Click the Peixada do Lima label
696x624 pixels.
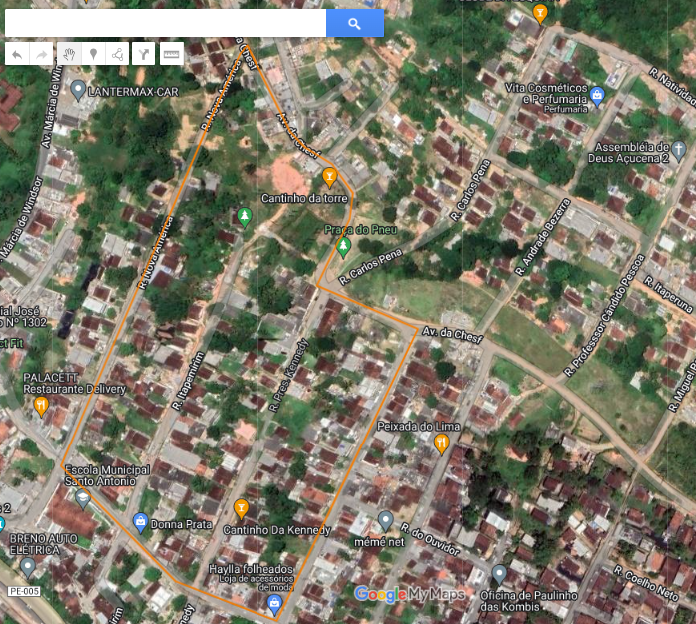pos(419,427)
